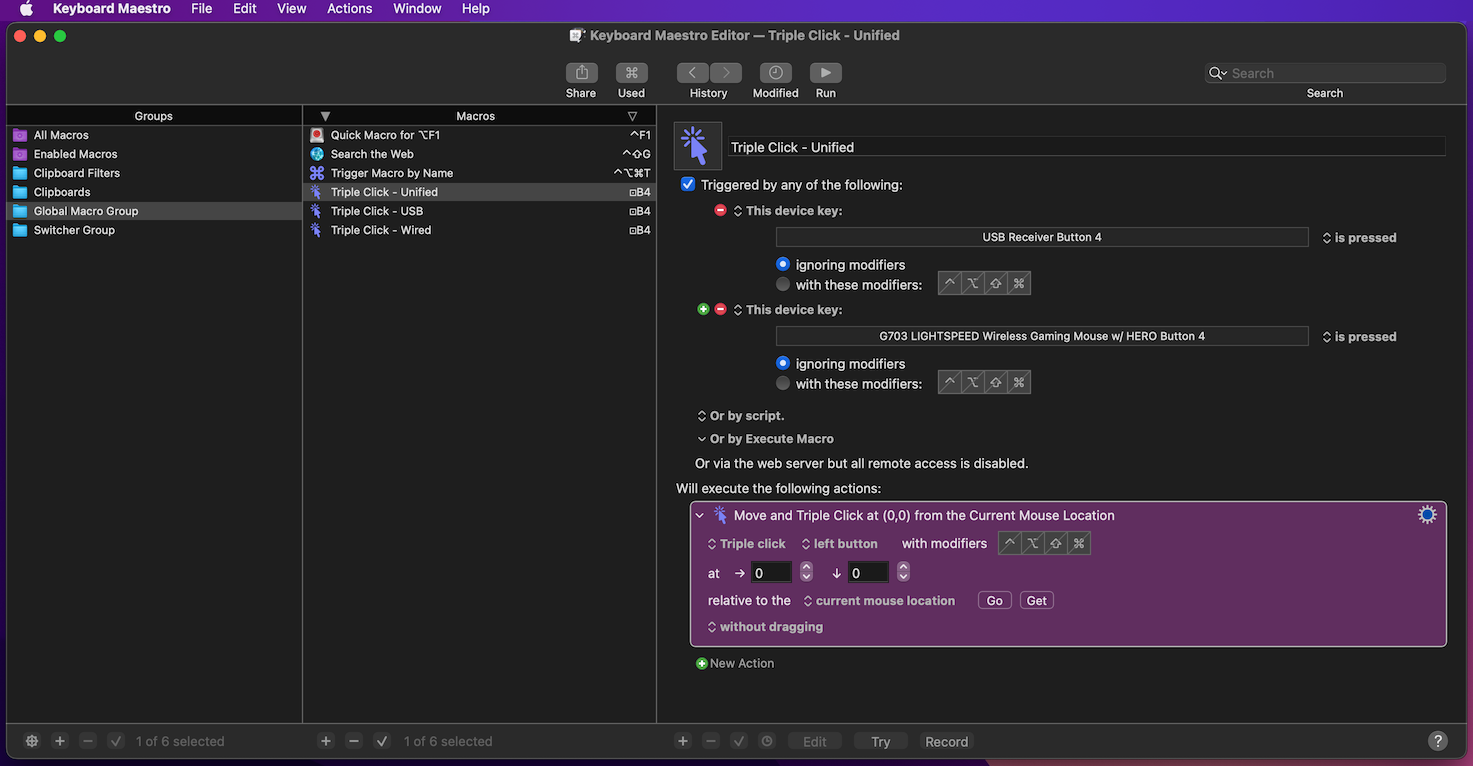Toggle Option modifier in the triple click action
1473x766 pixels.
pyautogui.click(x=1032, y=543)
